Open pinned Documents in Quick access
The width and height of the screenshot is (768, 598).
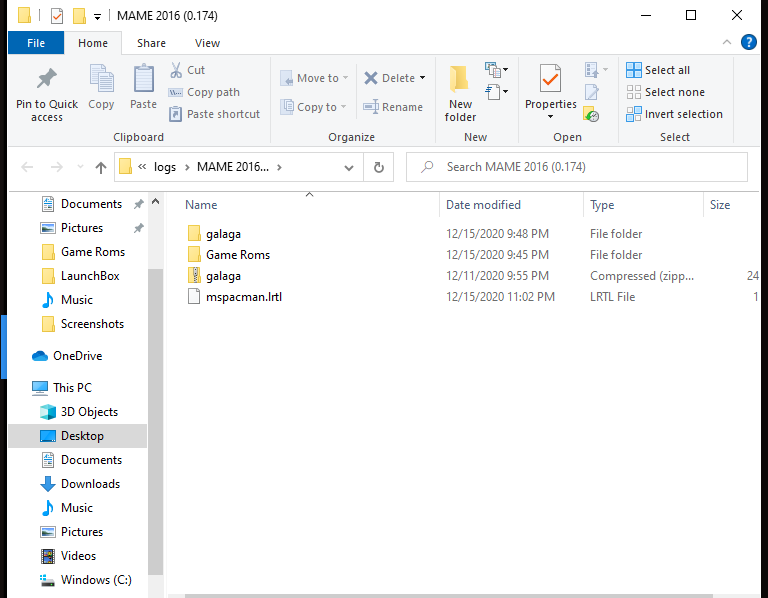click(91, 204)
